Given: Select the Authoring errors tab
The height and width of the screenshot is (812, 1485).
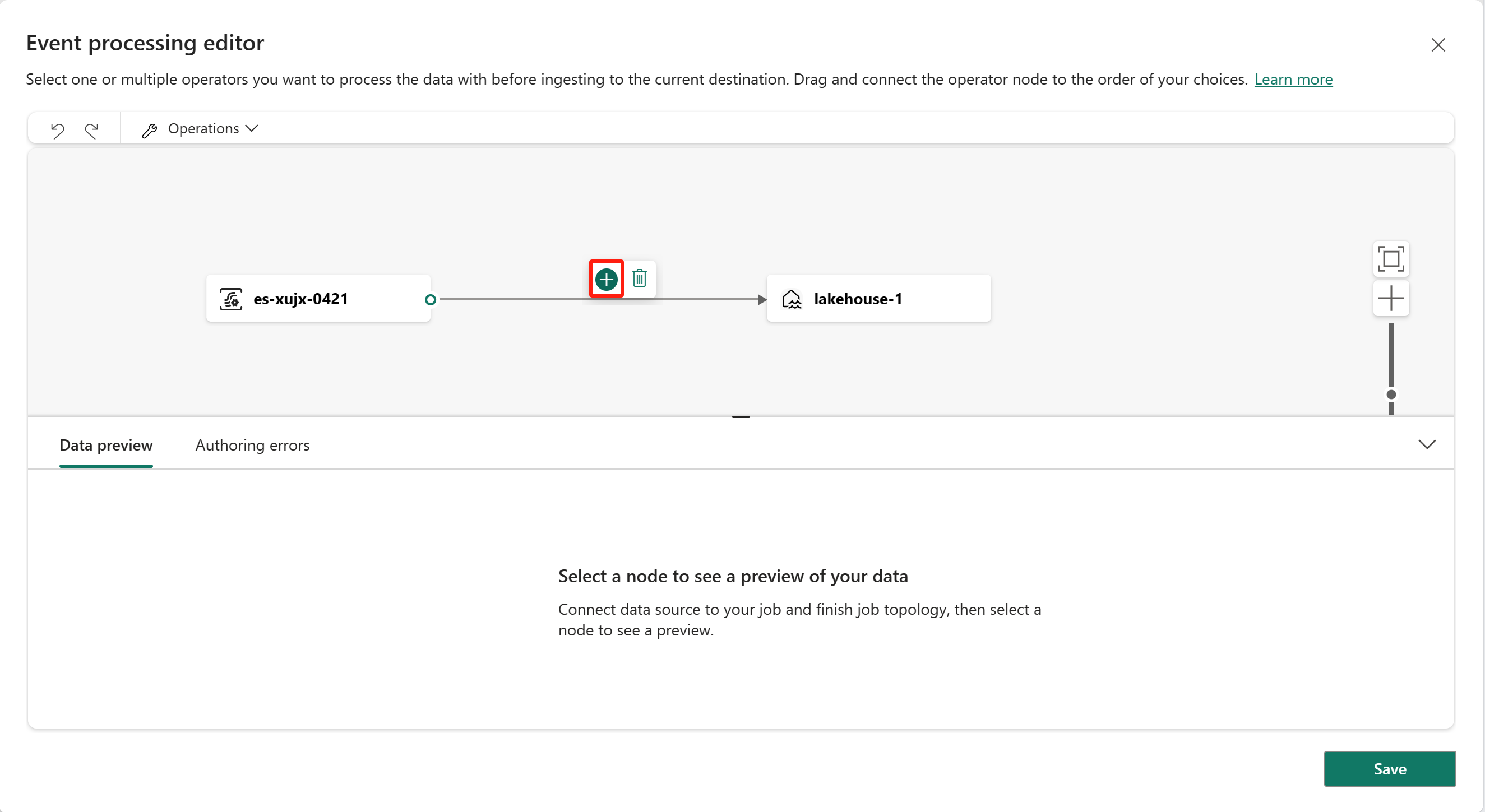Looking at the screenshot, I should [x=252, y=444].
